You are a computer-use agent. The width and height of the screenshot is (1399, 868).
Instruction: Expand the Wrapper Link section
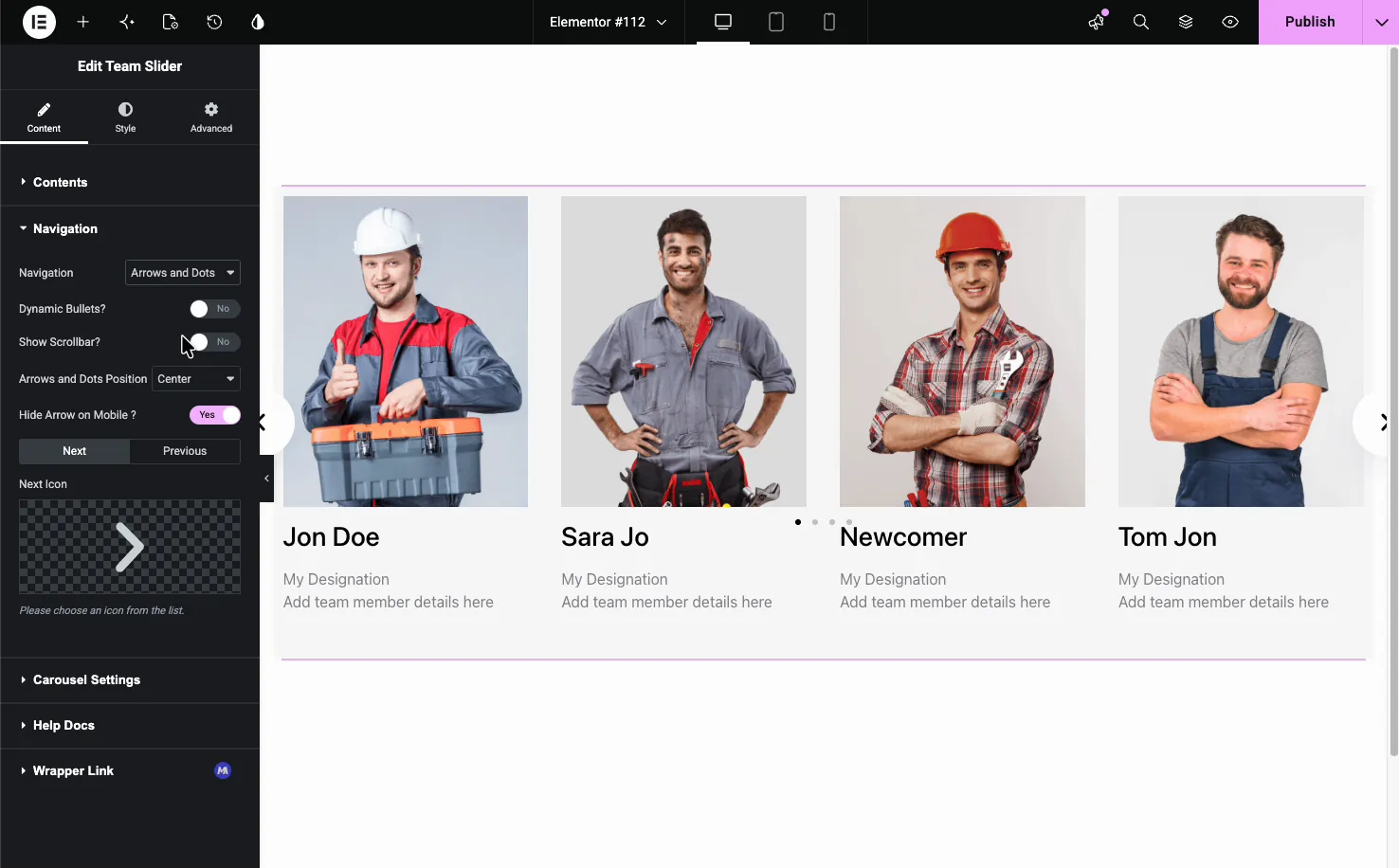130,770
